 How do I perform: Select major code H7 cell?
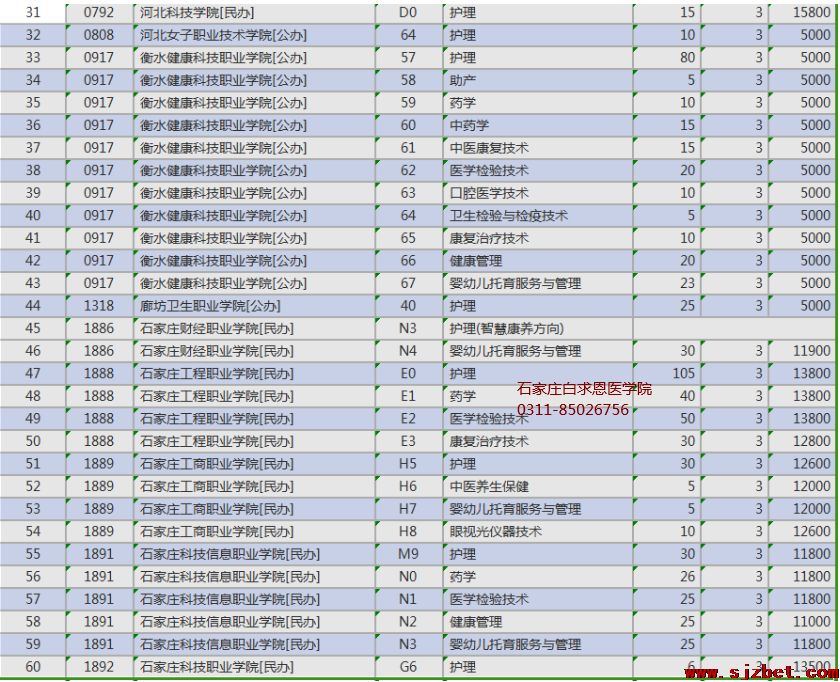click(409, 509)
